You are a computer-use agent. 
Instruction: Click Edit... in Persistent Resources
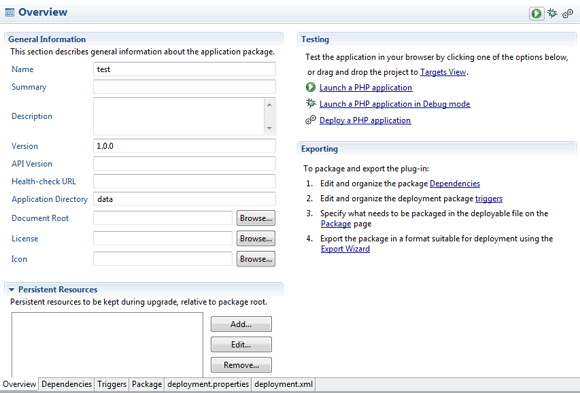[241, 345]
